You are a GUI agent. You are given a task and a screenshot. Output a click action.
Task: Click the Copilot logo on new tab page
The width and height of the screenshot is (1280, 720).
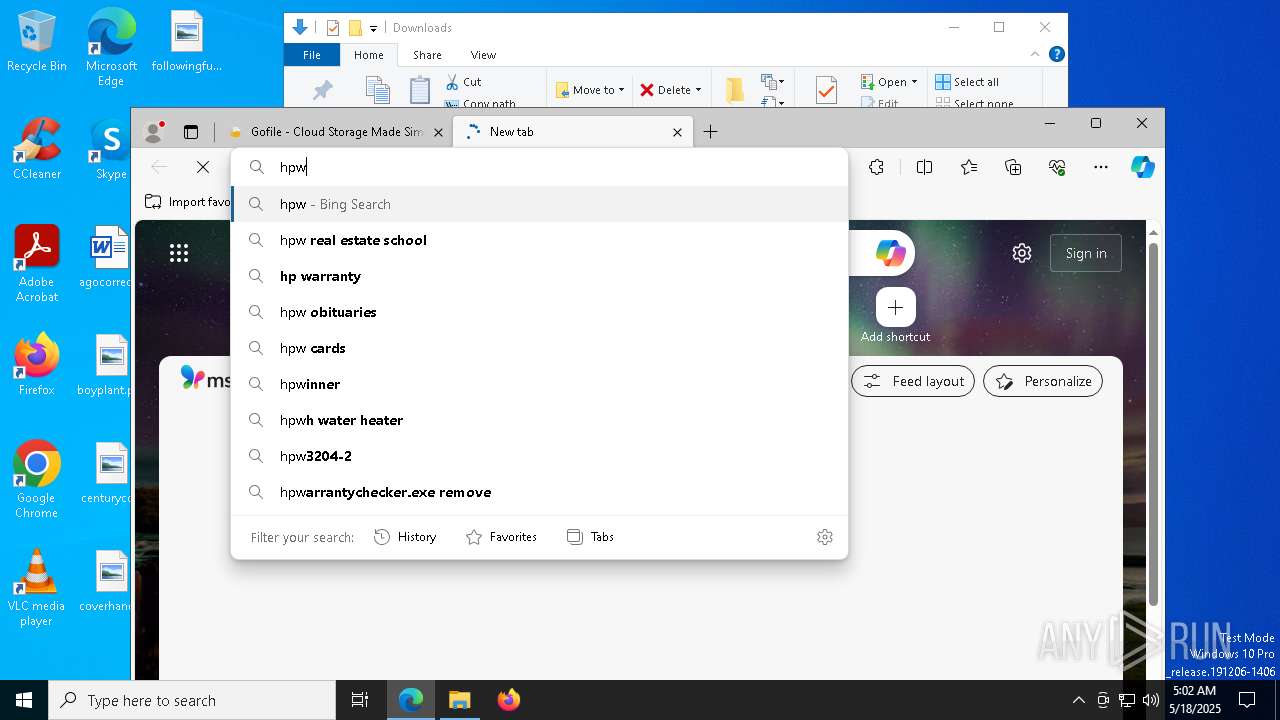[890, 253]
